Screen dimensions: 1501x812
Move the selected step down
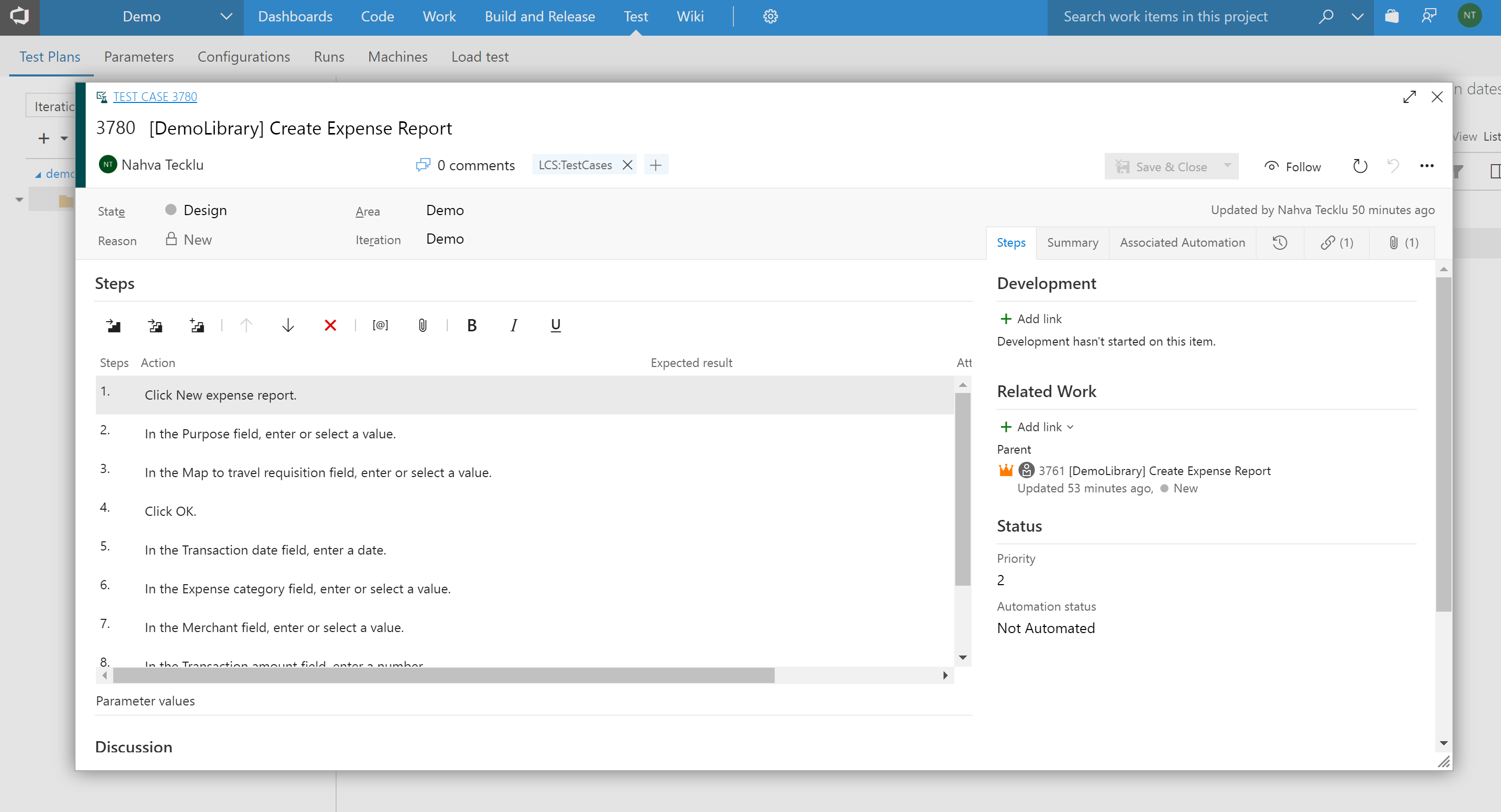point(288,325)
